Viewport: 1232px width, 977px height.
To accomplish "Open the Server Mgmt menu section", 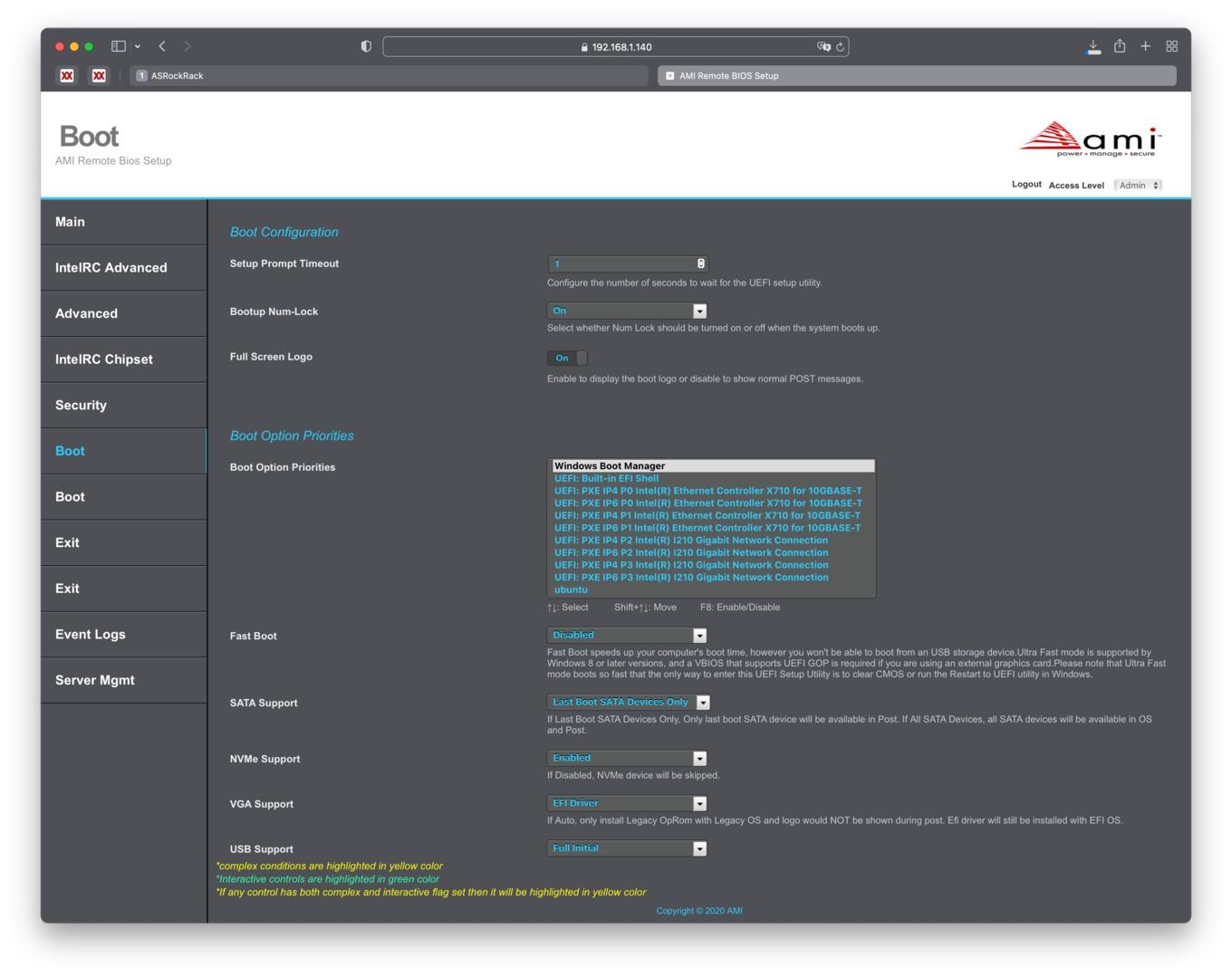I will (124, 680).
